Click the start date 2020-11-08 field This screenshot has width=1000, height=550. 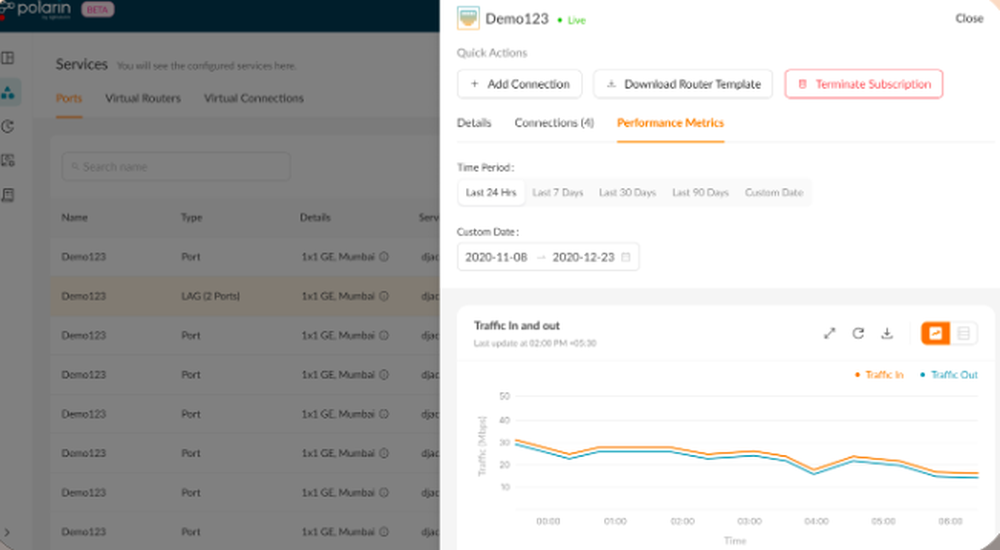coord(496,257)
